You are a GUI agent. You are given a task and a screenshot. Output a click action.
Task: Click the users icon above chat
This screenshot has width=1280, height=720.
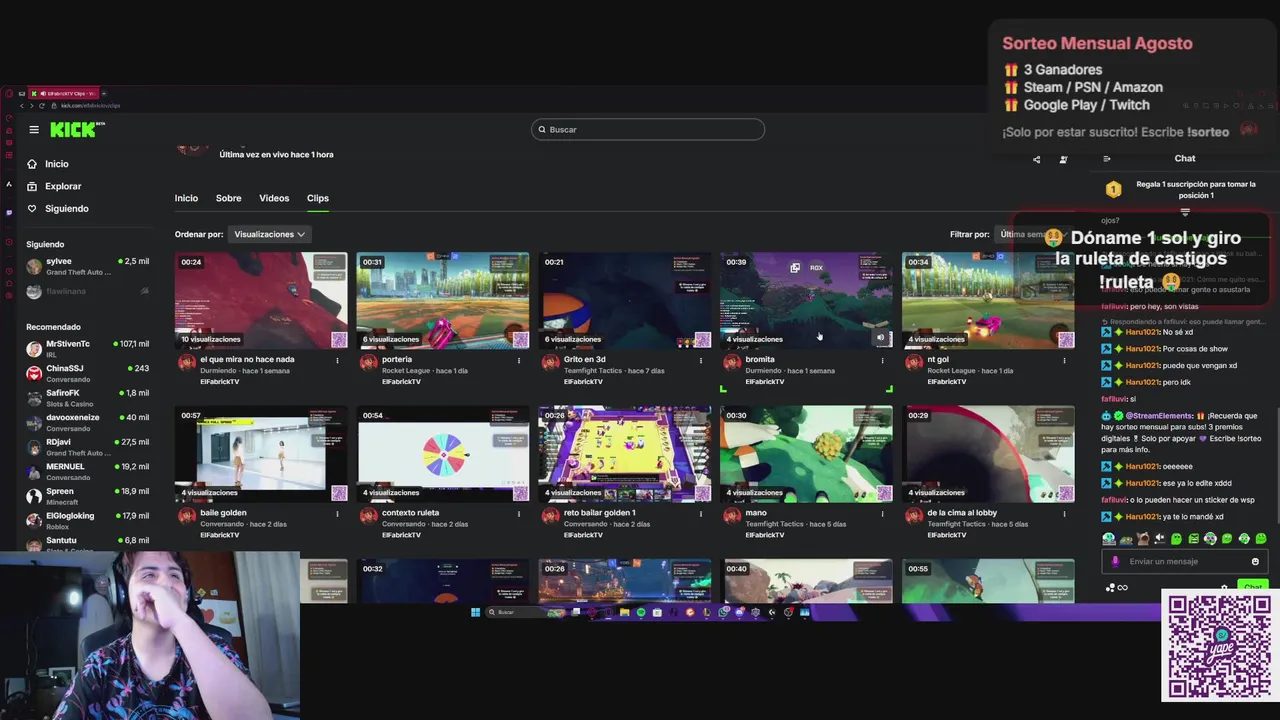[1063, 159]
